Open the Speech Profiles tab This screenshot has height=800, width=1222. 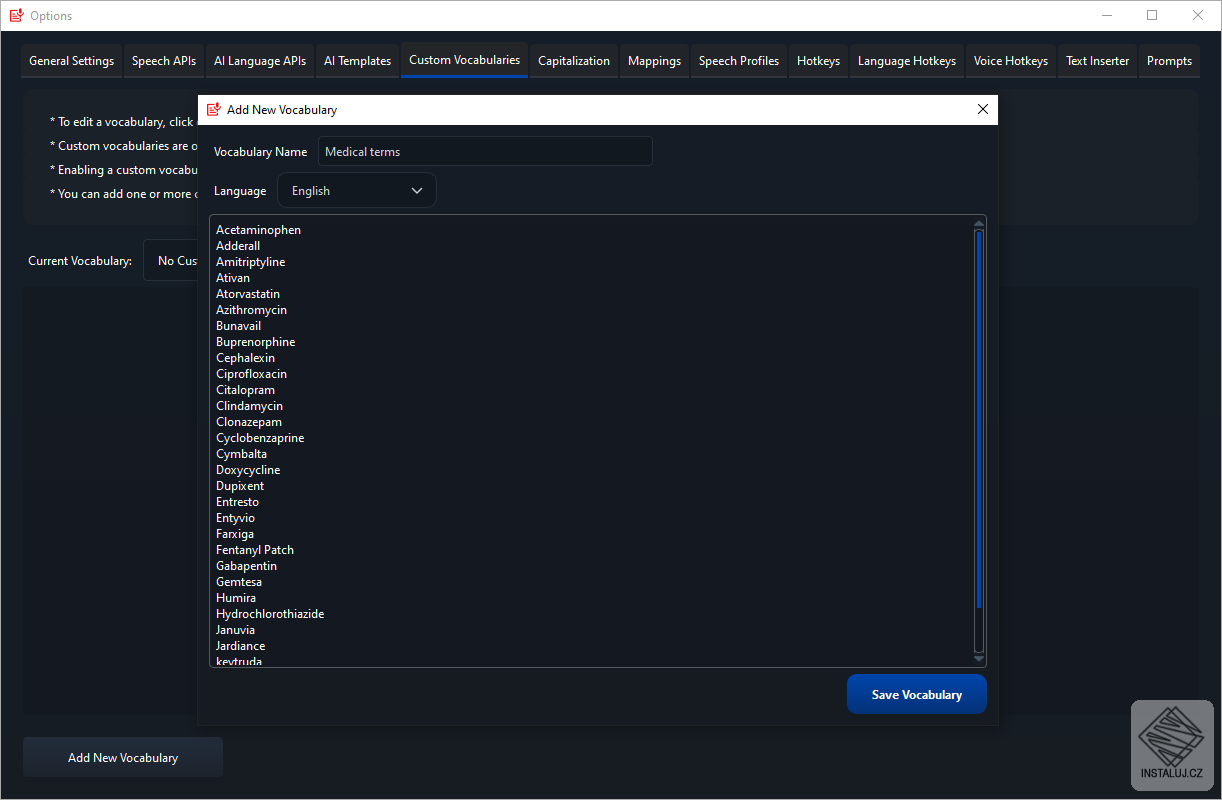[x=739, y=61]
